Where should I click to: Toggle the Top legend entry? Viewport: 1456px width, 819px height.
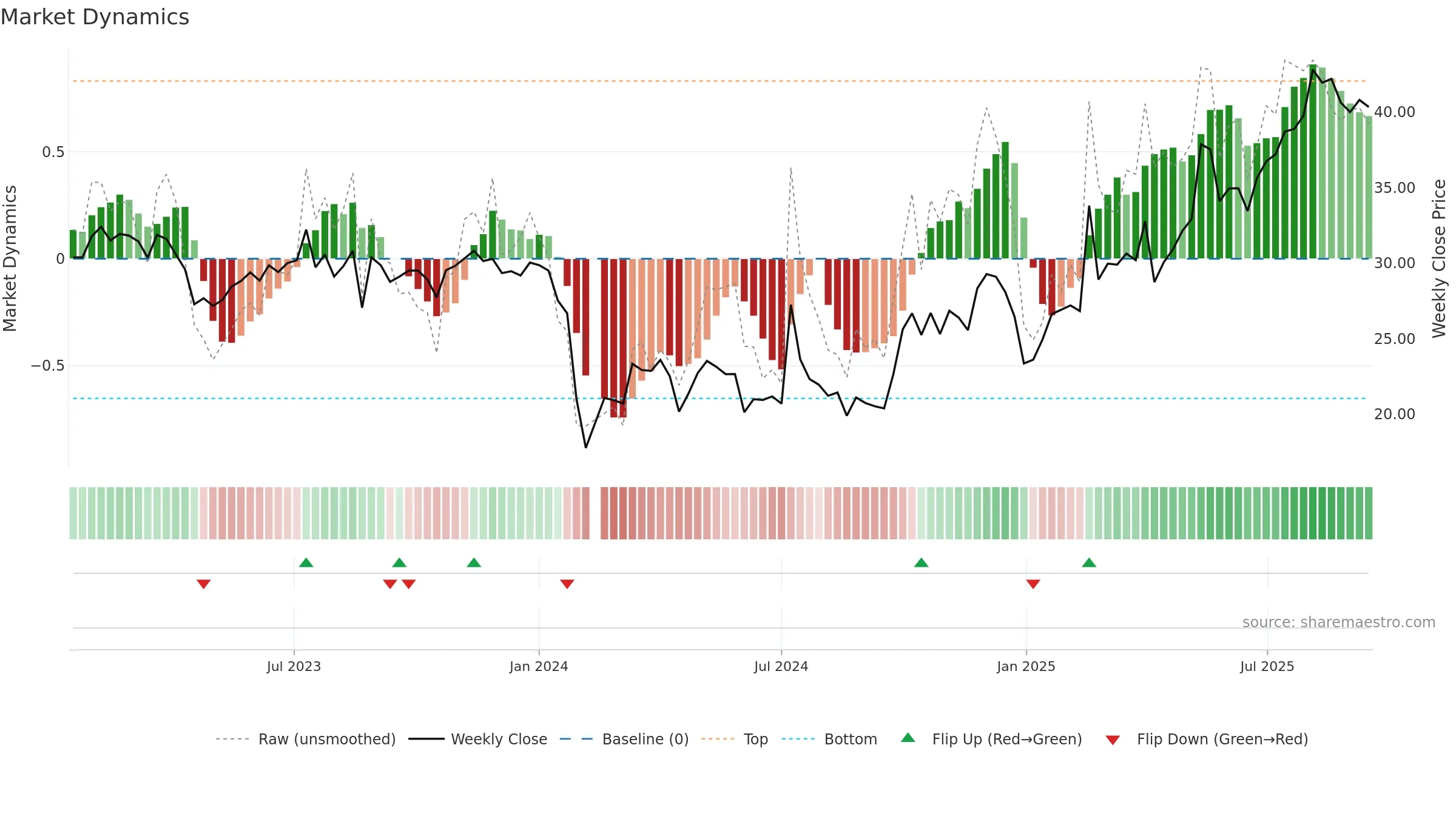735,739
